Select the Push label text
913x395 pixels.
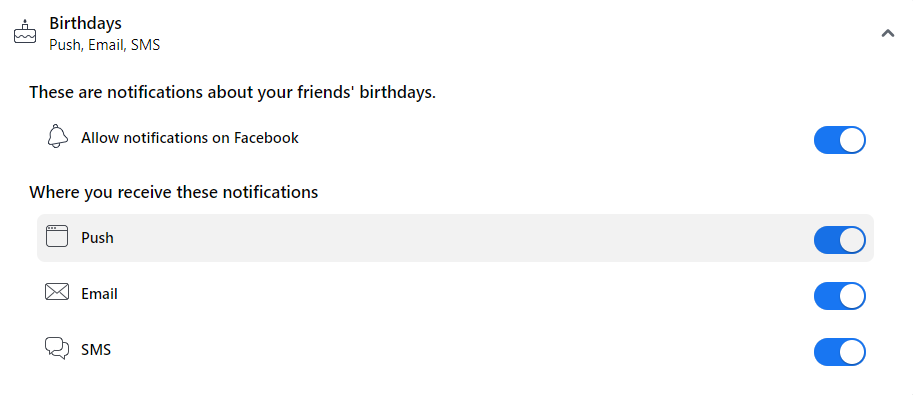coord(97,238)
